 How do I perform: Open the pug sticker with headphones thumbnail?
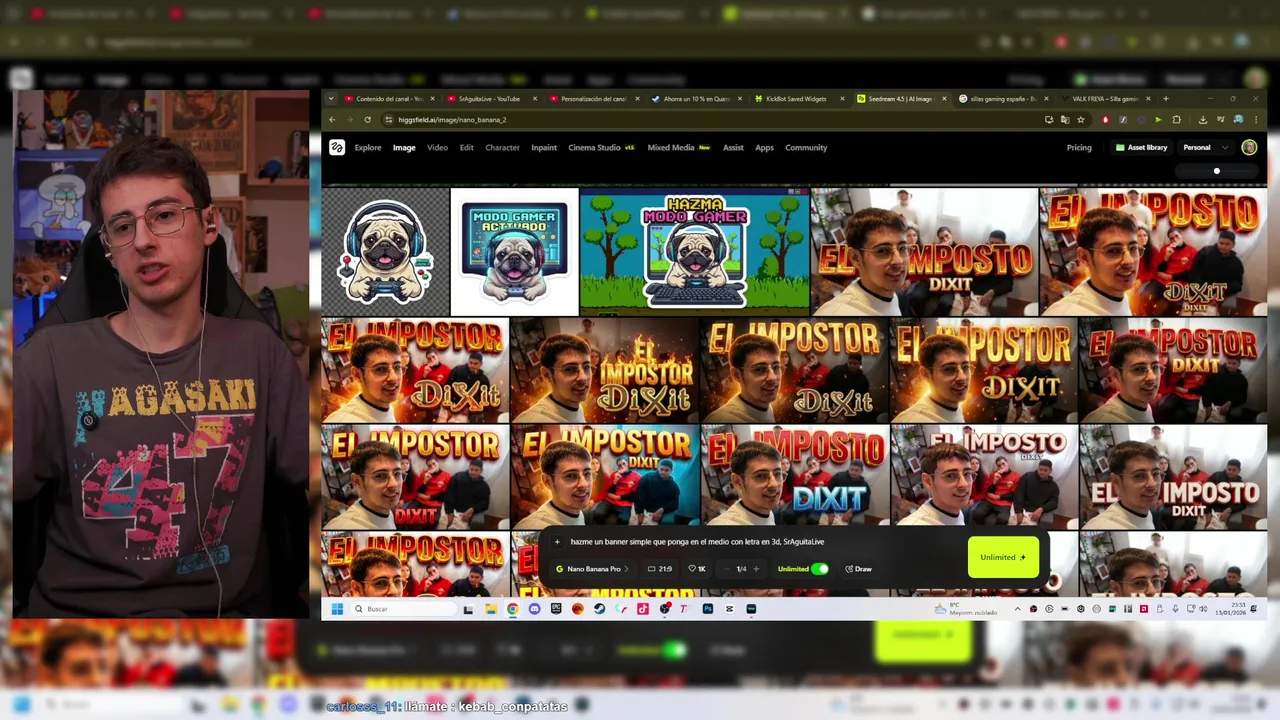[385, 252]
